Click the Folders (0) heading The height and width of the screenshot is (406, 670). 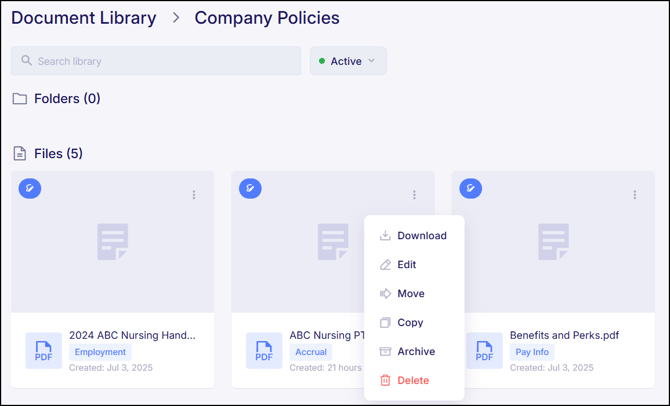coord(68,99)
